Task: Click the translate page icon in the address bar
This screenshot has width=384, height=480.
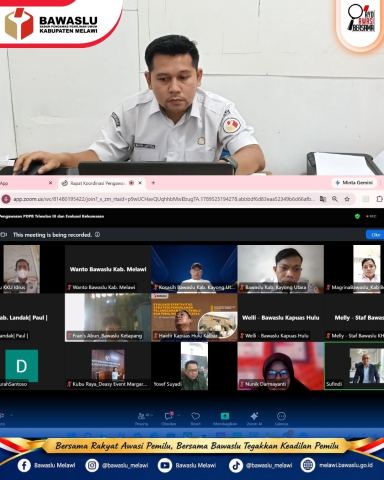Action: [323, 199]
